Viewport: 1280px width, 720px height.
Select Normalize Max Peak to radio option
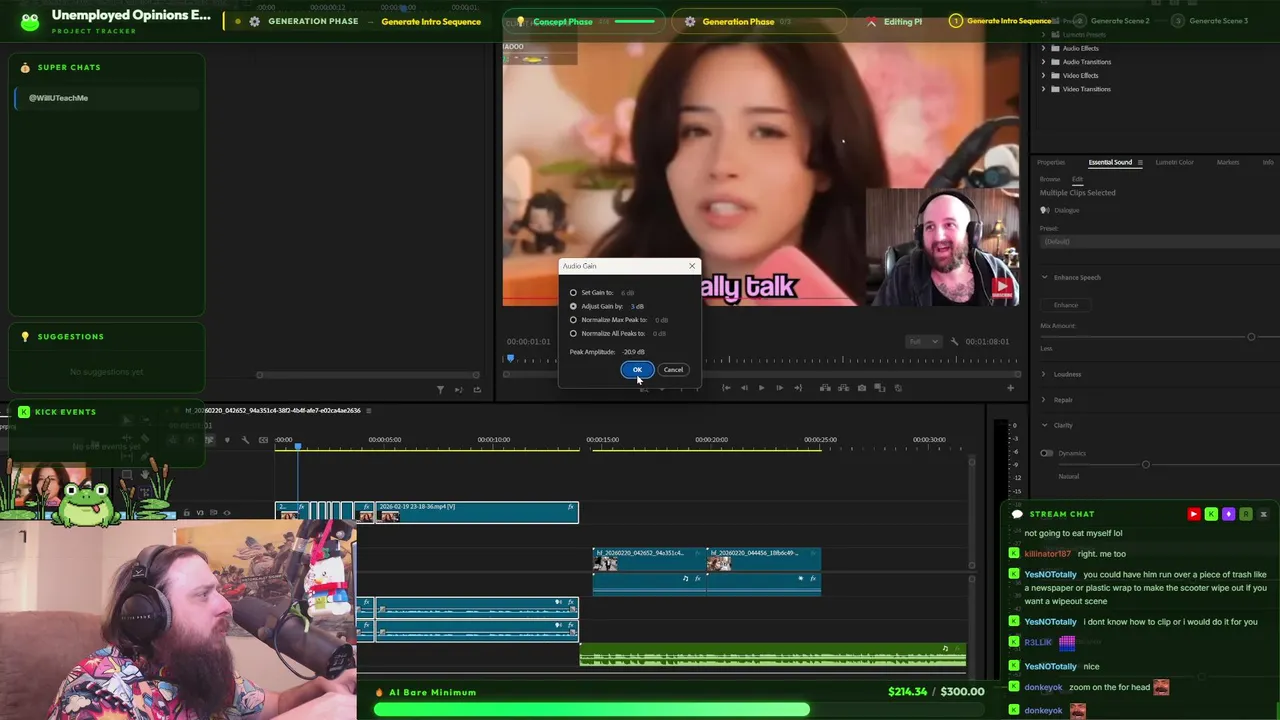tap(573, 320)
